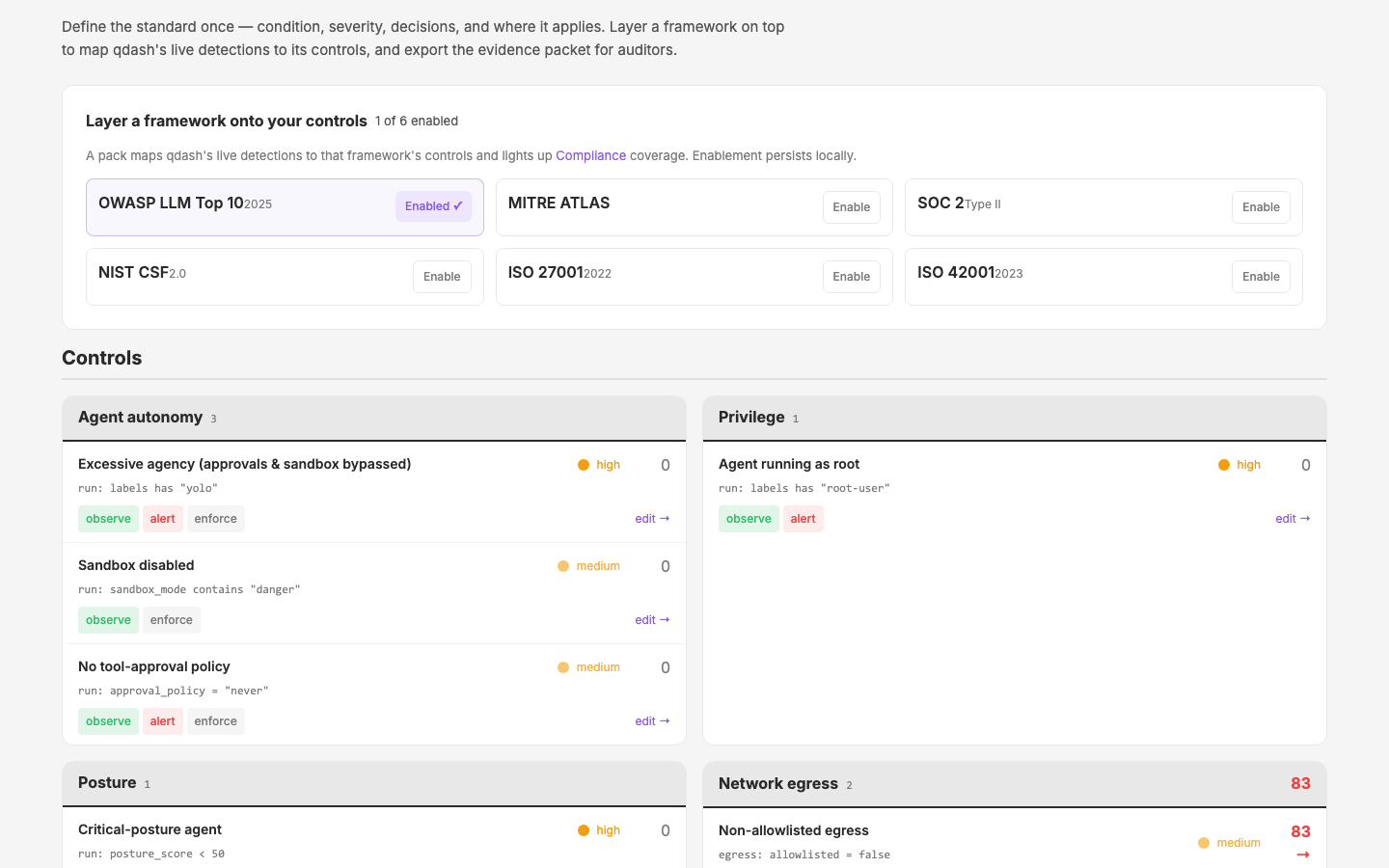Select the OWASP LLM Top 10 pack title
The height and width of the screenshot is (868, 1389).
tap(171, 203)
